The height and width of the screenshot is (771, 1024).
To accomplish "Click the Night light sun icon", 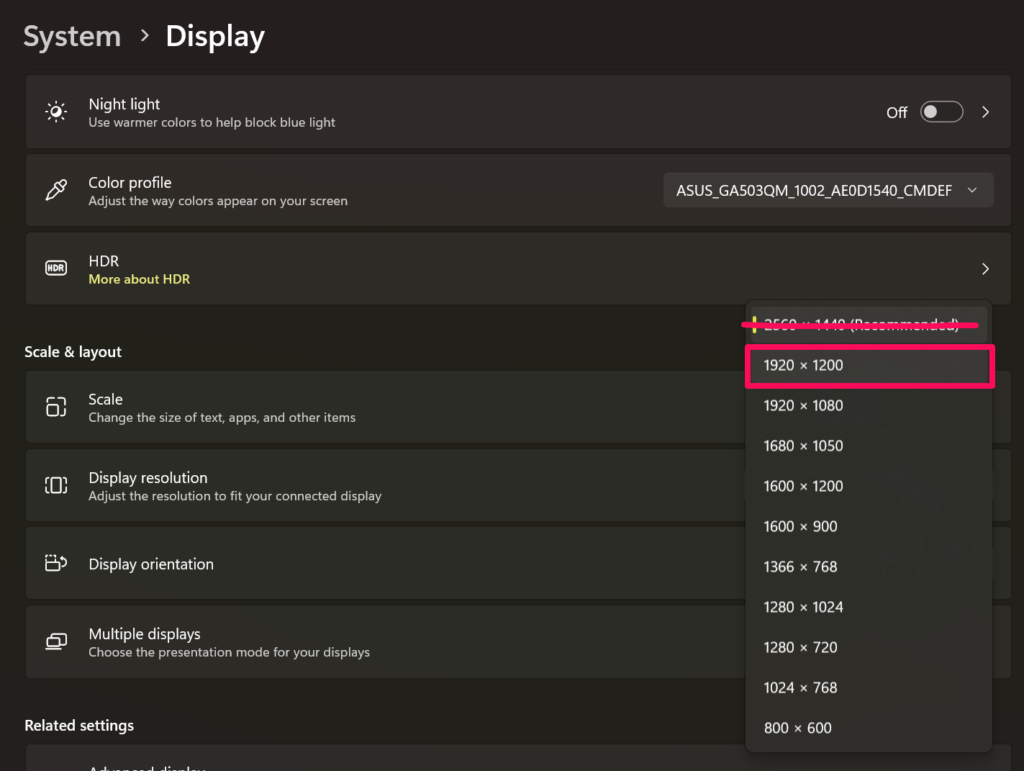I will click(56, 112).
